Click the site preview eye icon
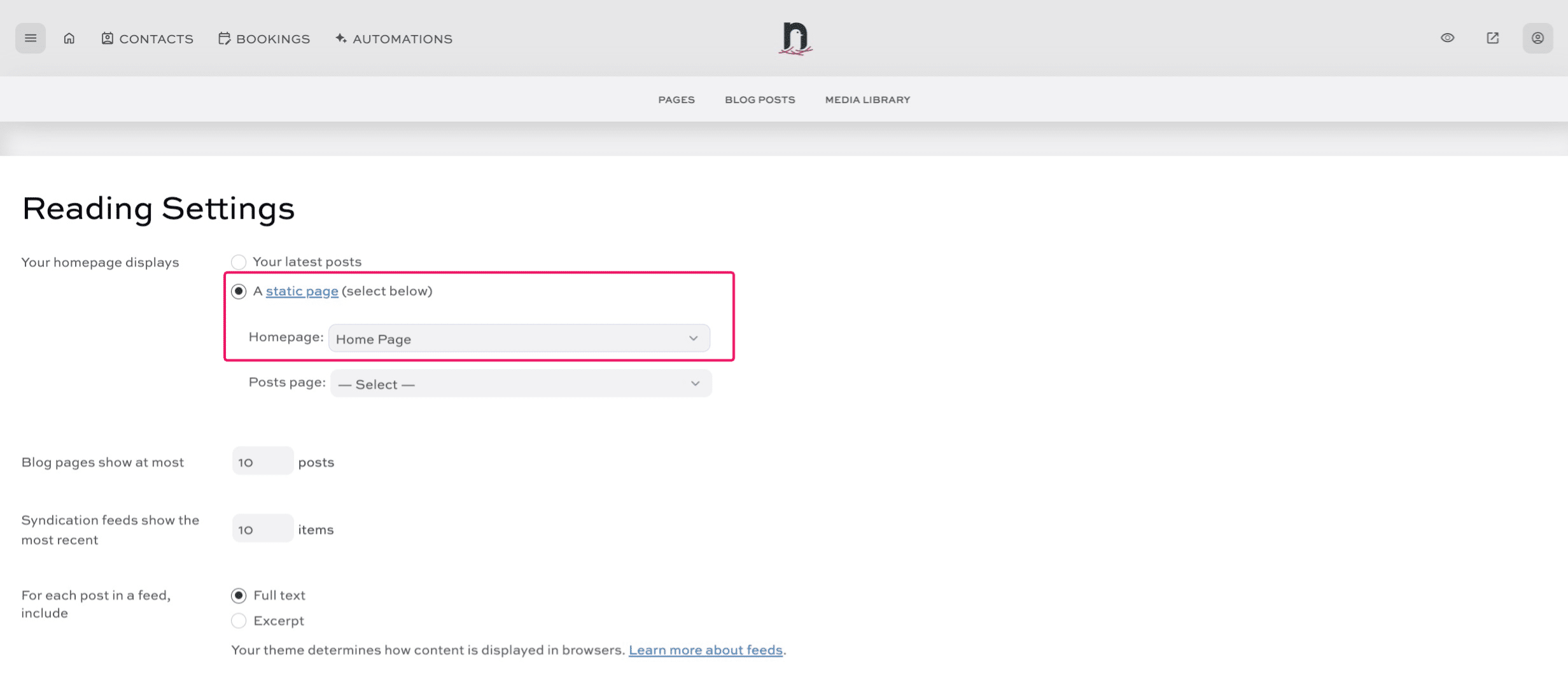Screen dimensions: 1568x692 pyautogui.click(x=1447, y=38)
